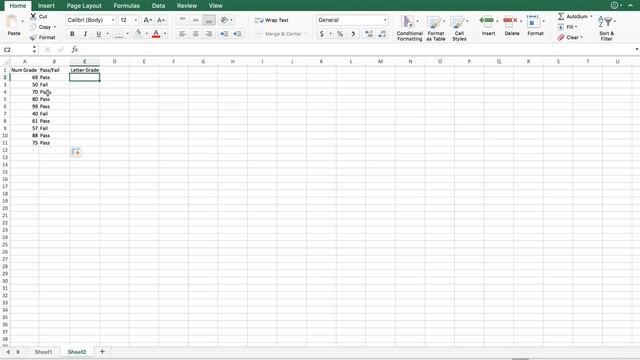Image resolution: width=640 pixels, height=360 pixels.
Task: Toggle Bold formatting
Action: tap(72, 34)
